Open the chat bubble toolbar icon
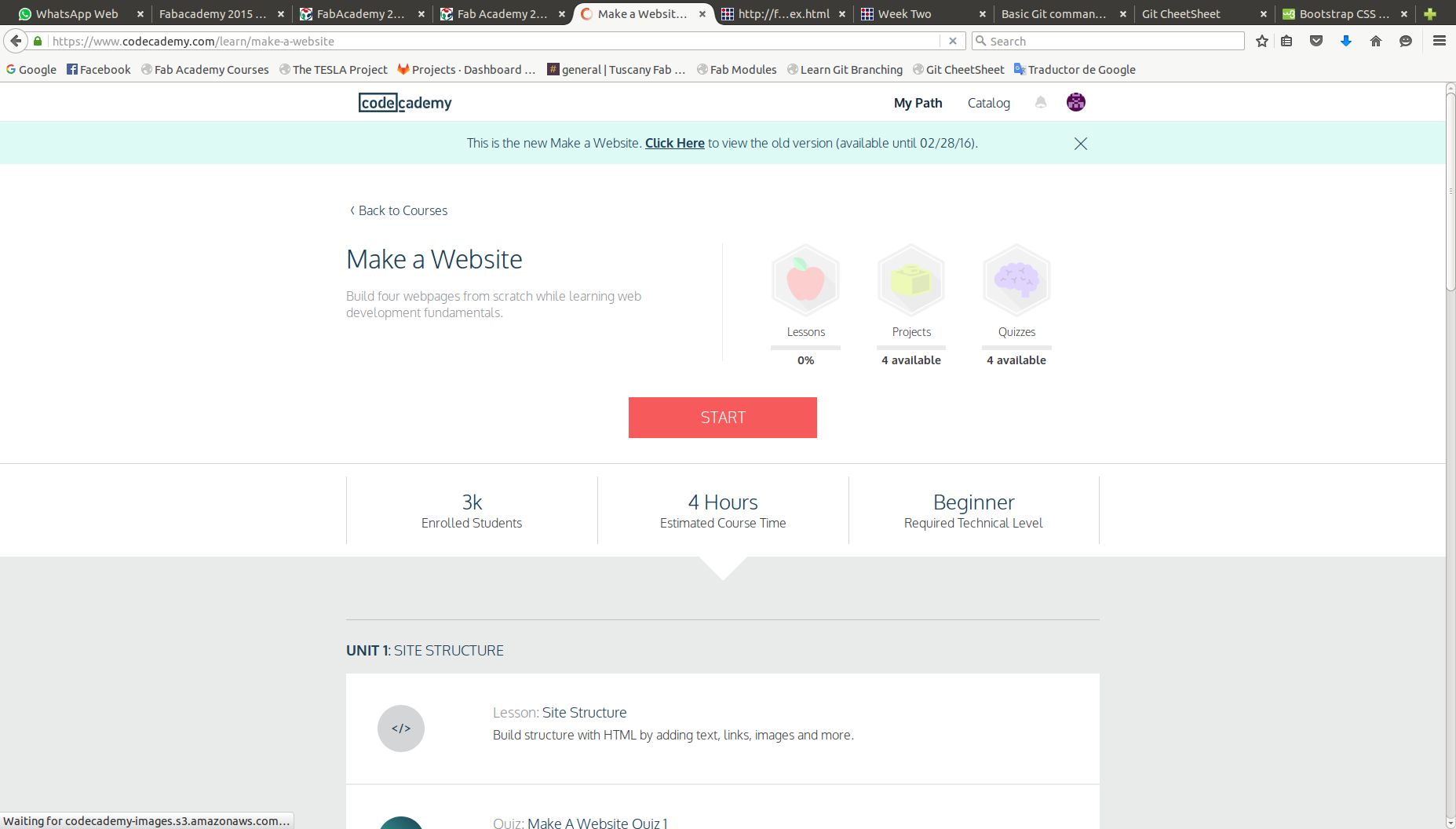Viewport: 1456px width, 829px height. 1406,41
